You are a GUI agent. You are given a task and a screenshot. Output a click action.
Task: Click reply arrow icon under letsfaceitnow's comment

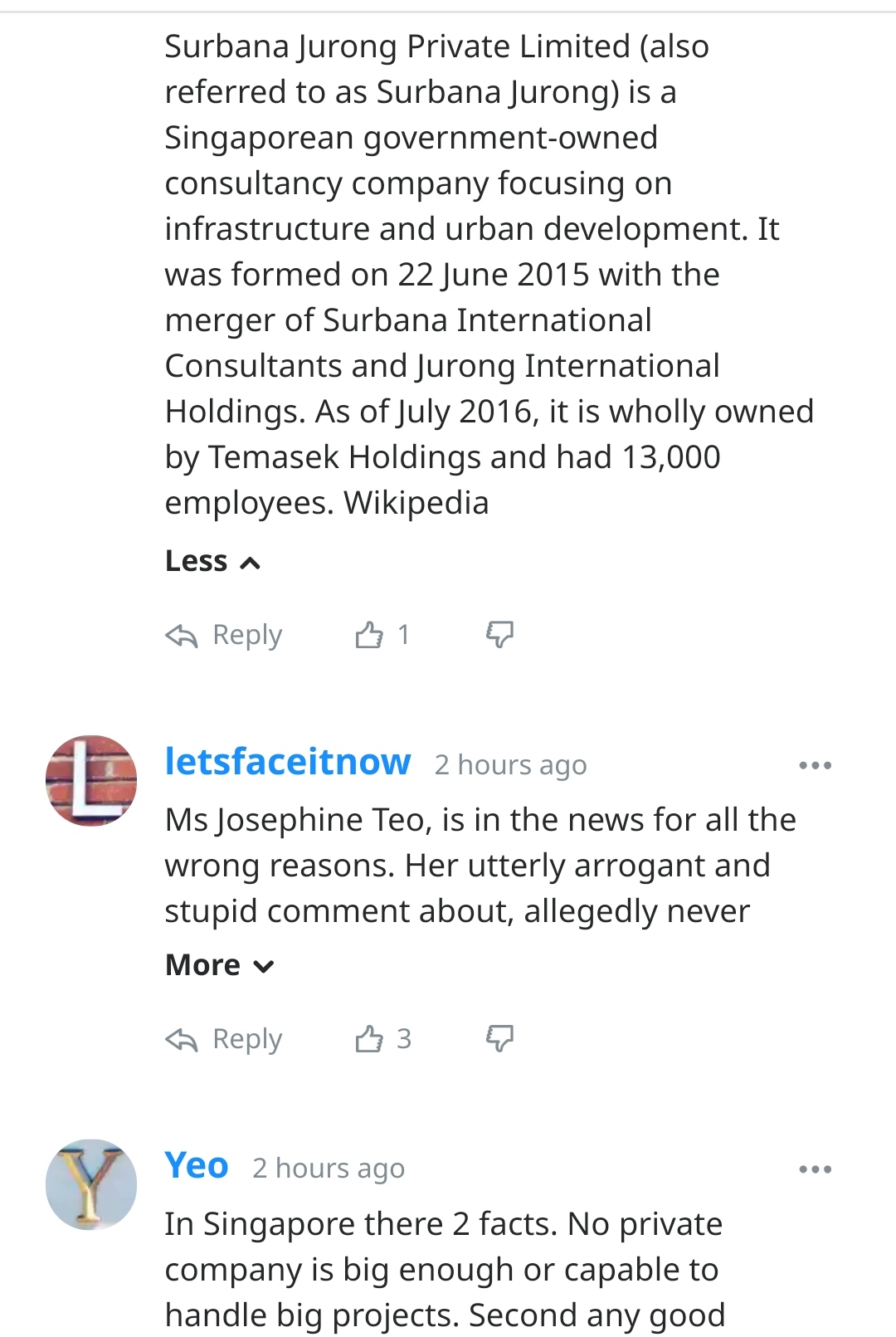click(182, 1039)
